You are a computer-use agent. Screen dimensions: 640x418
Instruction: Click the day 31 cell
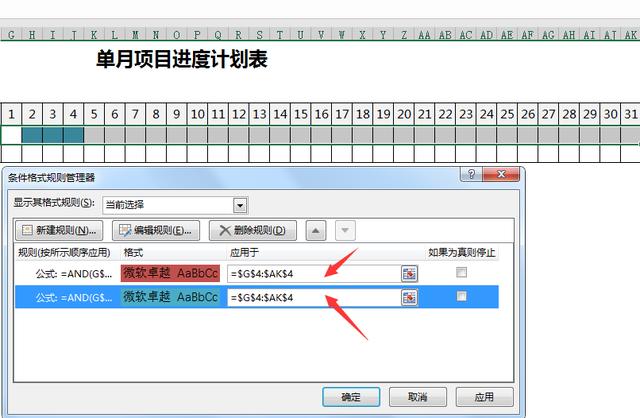631,114
